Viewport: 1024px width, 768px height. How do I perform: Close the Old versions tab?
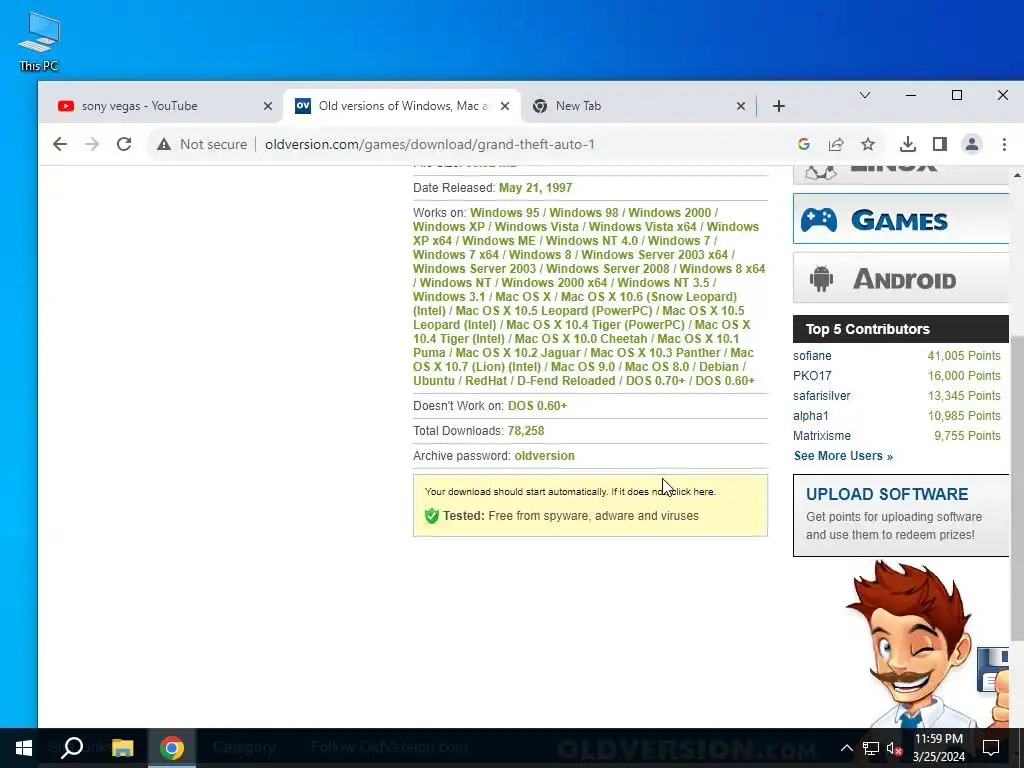coord(505,106)
